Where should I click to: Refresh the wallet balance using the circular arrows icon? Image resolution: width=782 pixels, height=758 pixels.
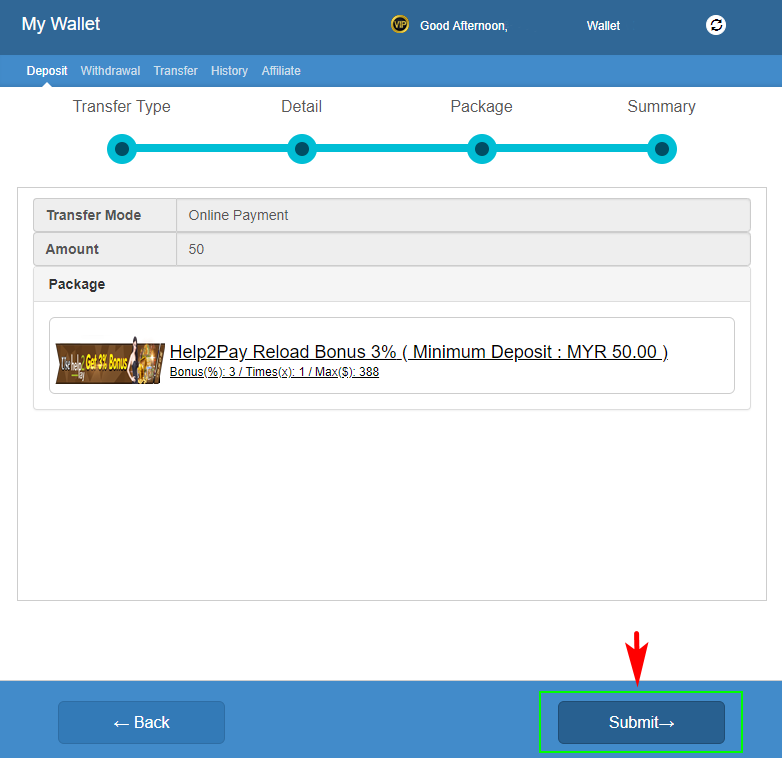[x=716, y=25]
